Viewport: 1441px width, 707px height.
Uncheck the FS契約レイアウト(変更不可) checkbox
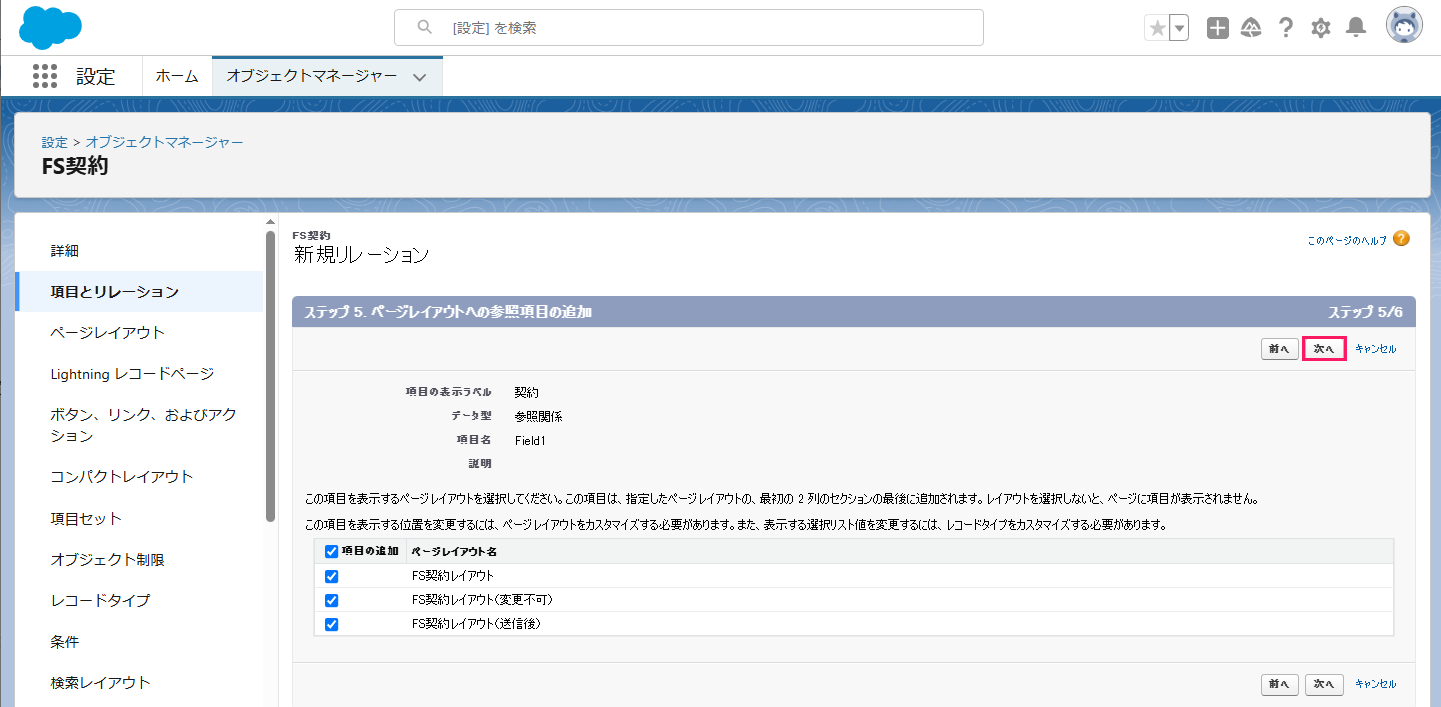[332, 600]
